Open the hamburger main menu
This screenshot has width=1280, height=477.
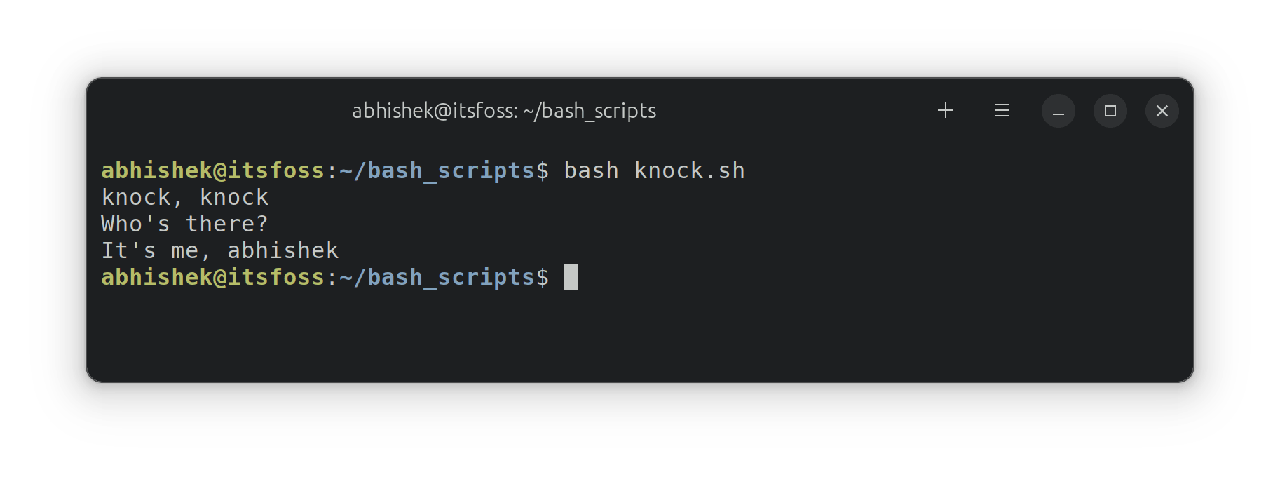tap(1002, 111)
